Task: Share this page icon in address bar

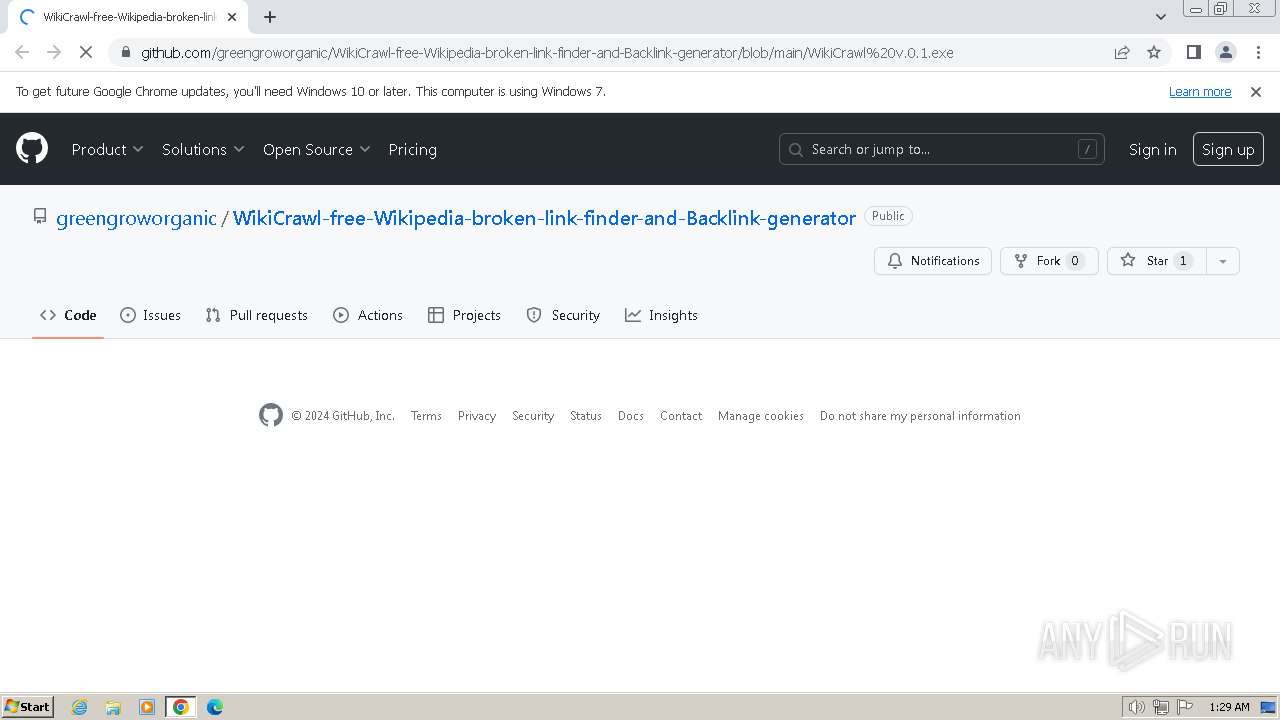Action: (x=1122, y=52)
